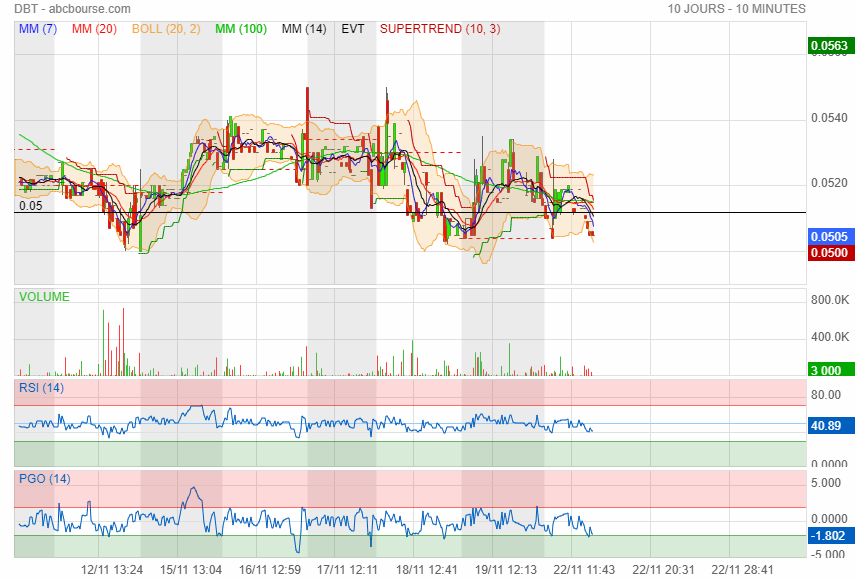Click the 40.89 RSI value tag
This screenshot has height=580, width=855.
[830, 426]
